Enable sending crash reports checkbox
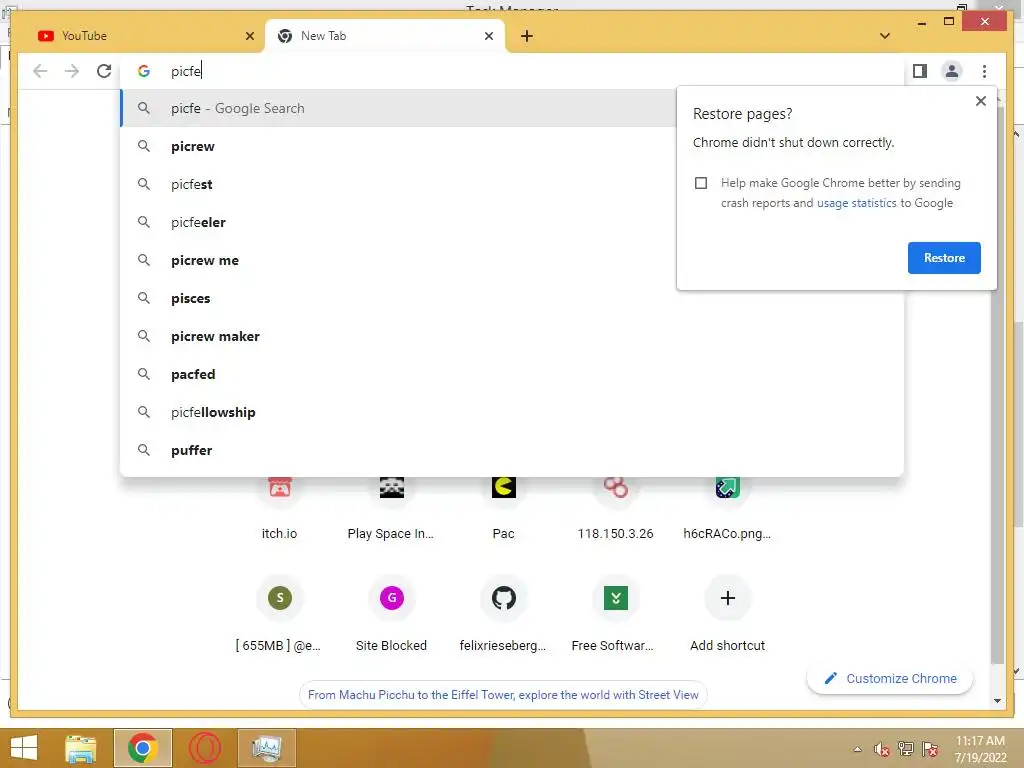1024x768 pixels. coord(701,183)
